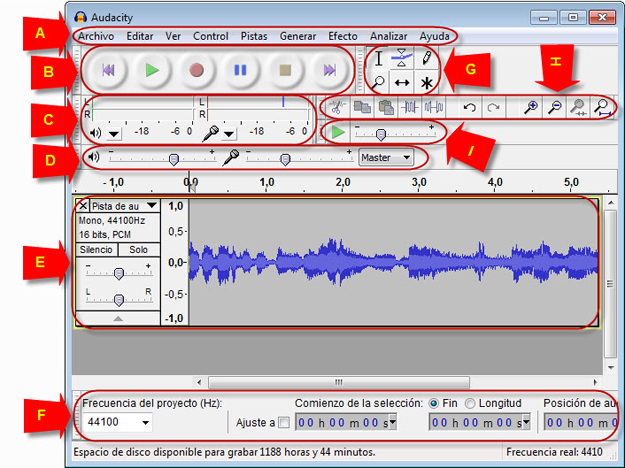Image resolution: width=625 pixels, height=468 pixels.
Task: Click the Silence audio icon
Action: 433,107
